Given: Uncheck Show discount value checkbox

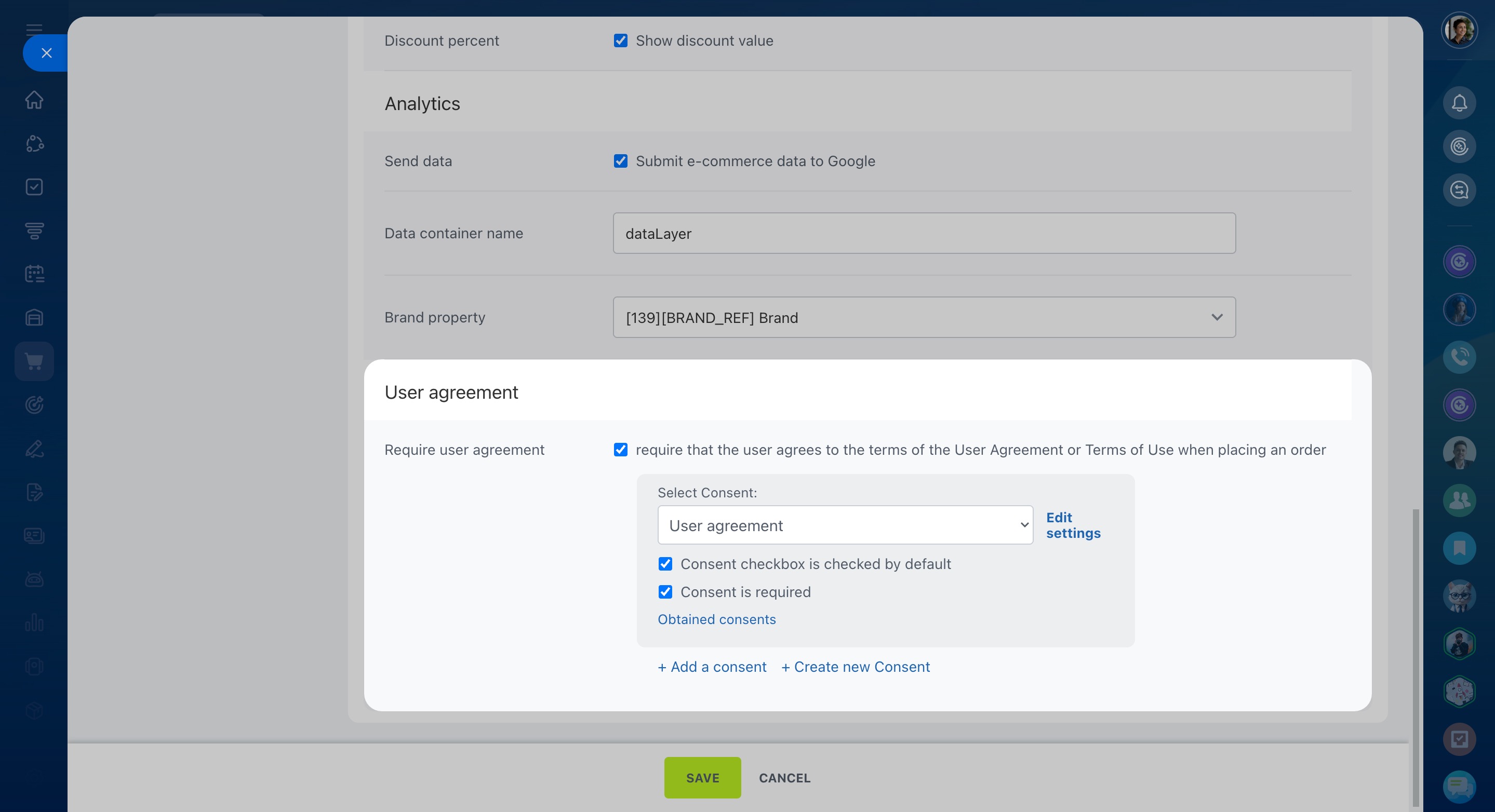Looking at the screenshot, I should pyautogui.click(x=620, y=40).
